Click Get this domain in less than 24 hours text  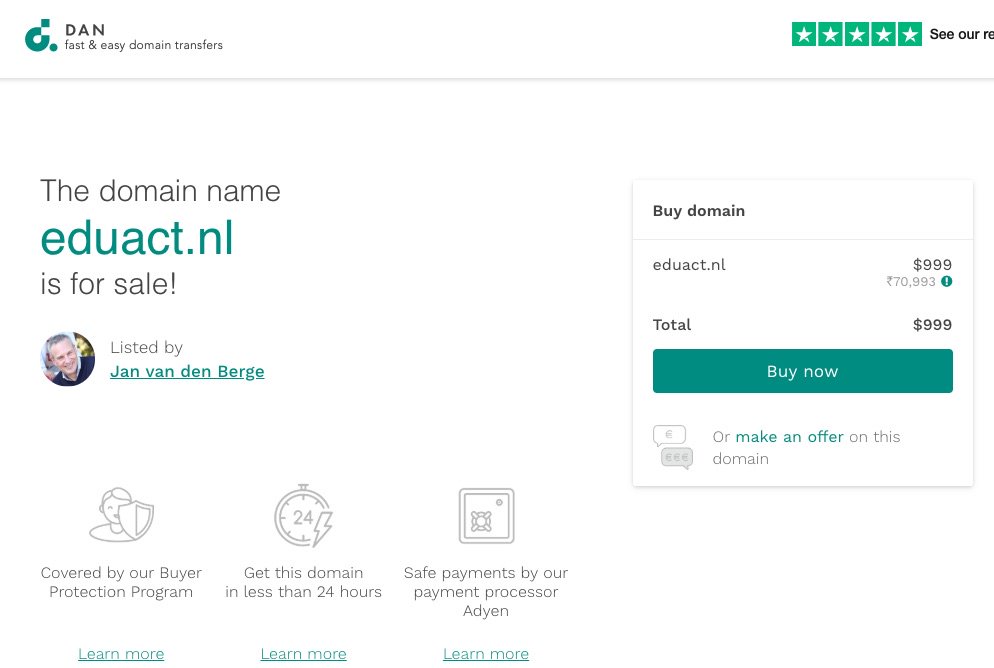pyautogui.click(x=304, y=582)
